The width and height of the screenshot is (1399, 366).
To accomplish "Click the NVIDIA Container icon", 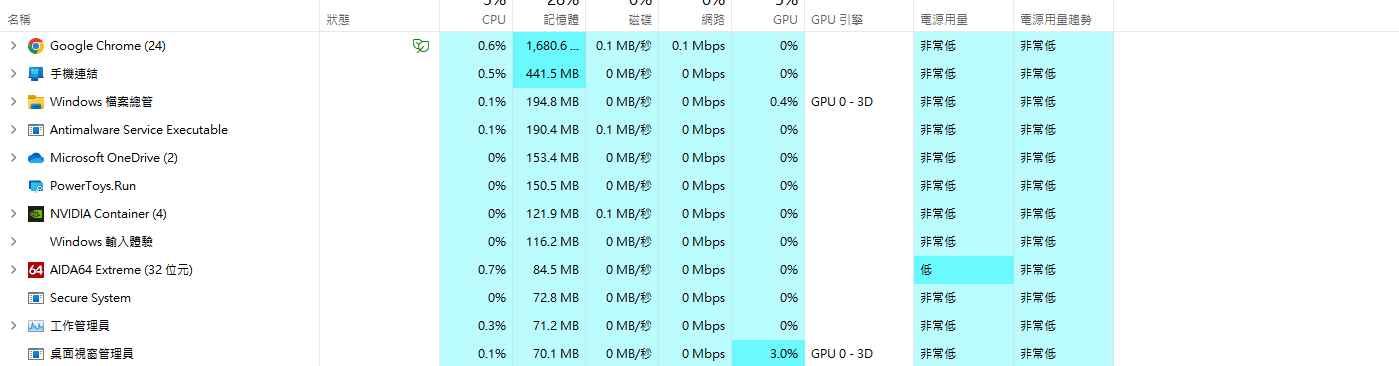I will pos(36,214).
